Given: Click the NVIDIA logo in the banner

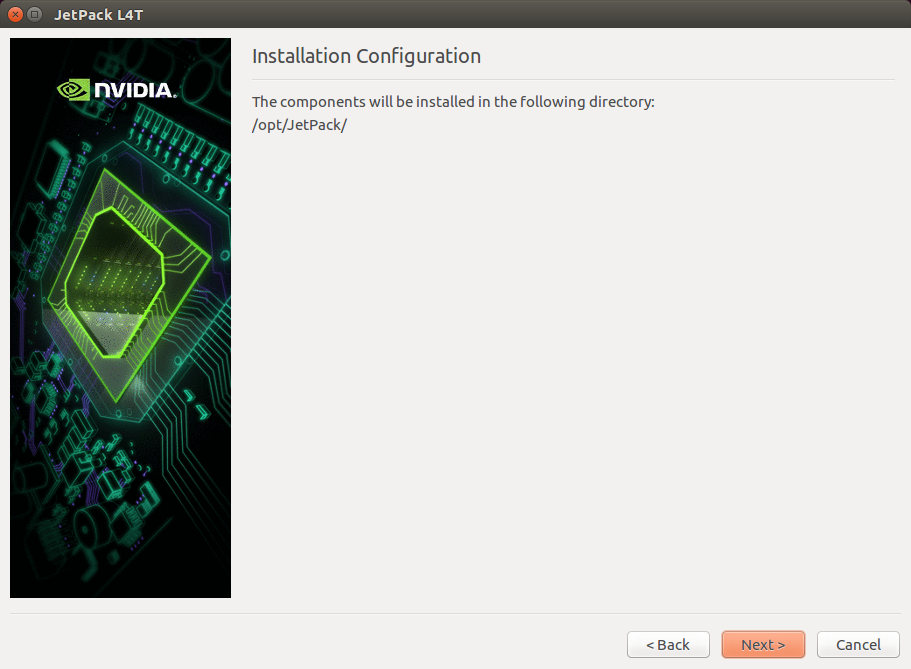Looking at the screenshot, I should pyautogui.click(x=116, y=90).
